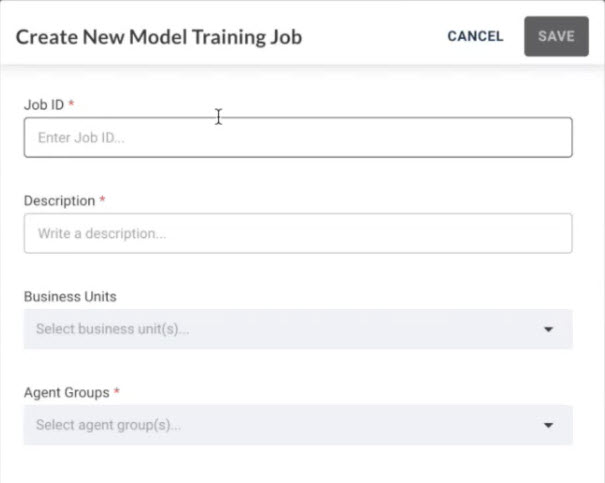Click the CANCEL button
The height and width of the screenshot is (483, 605).
tap(475, 36)
